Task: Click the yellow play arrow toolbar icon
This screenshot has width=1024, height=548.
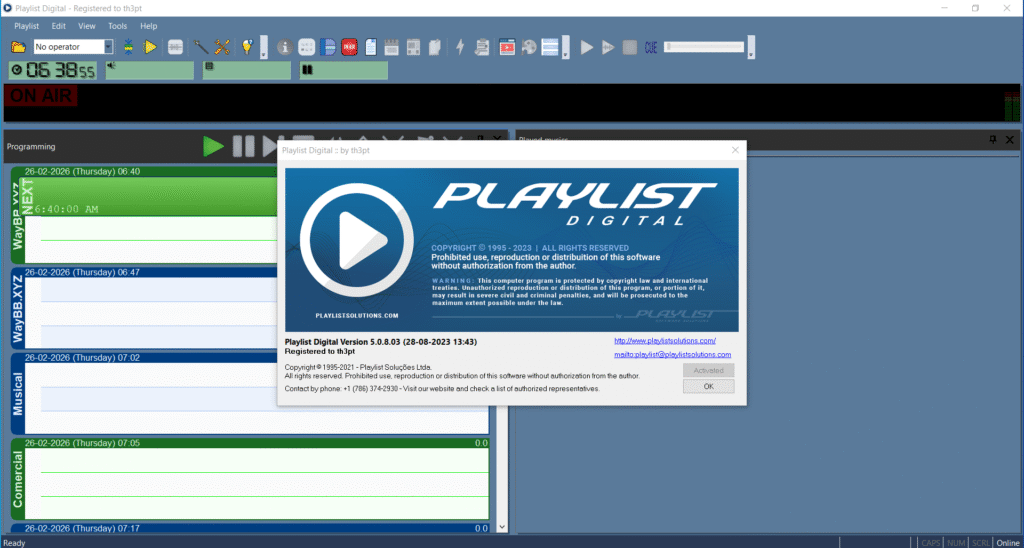Action: [150, 47]
